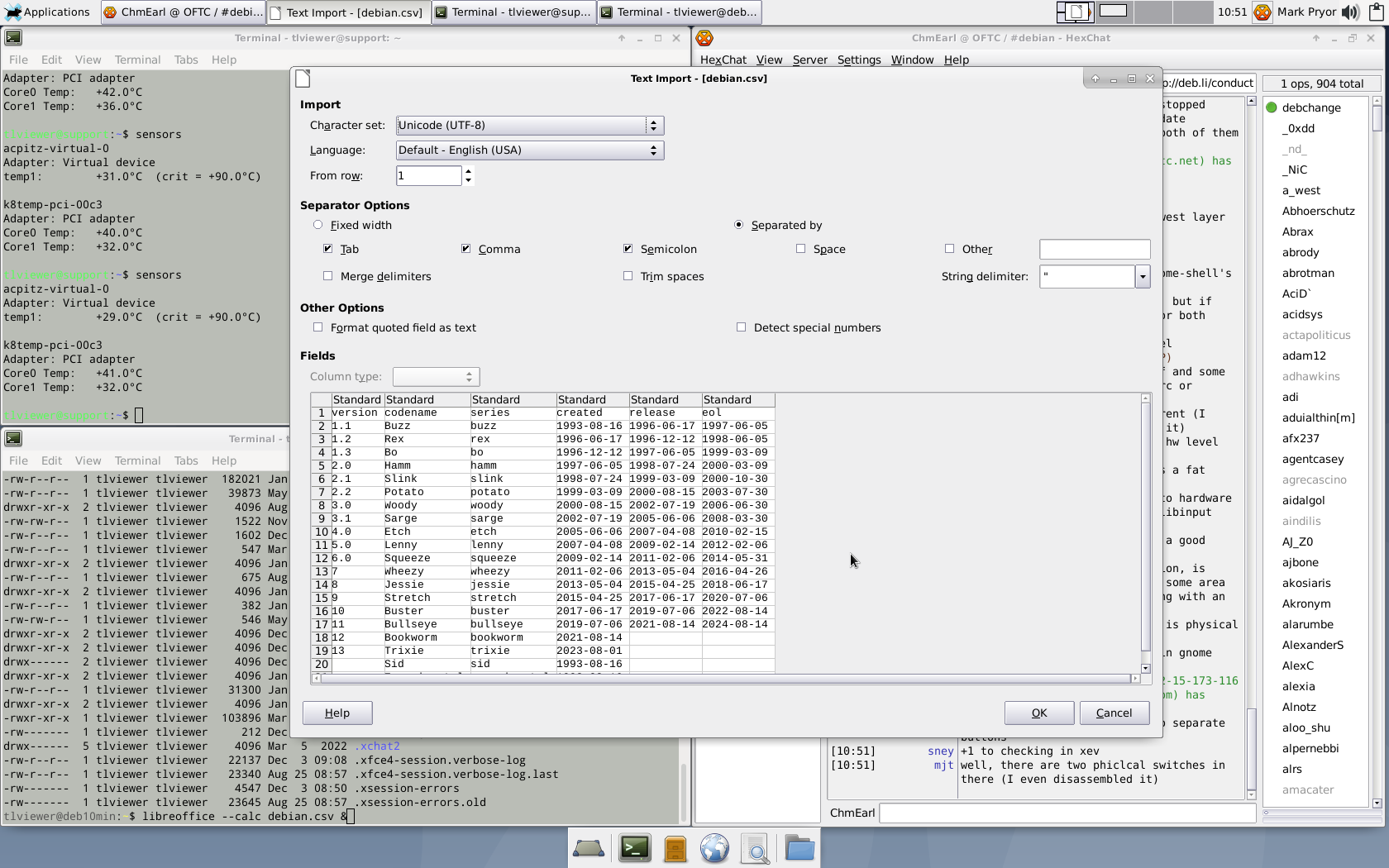Click the show desktop icon in dock
Image resolution: width=1389 pixels, height=868 pixels.
click(589, 848)
